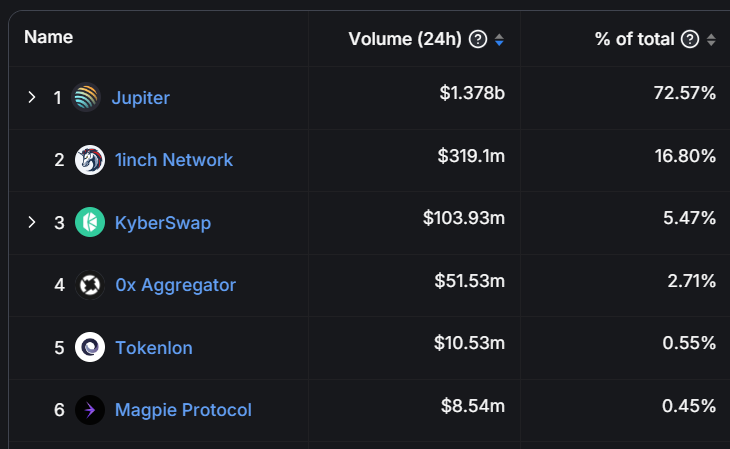This screenshot has height=449, width=730.
Task: Click the Tokenlon swirl logo icon
Action: coord(90,347)
